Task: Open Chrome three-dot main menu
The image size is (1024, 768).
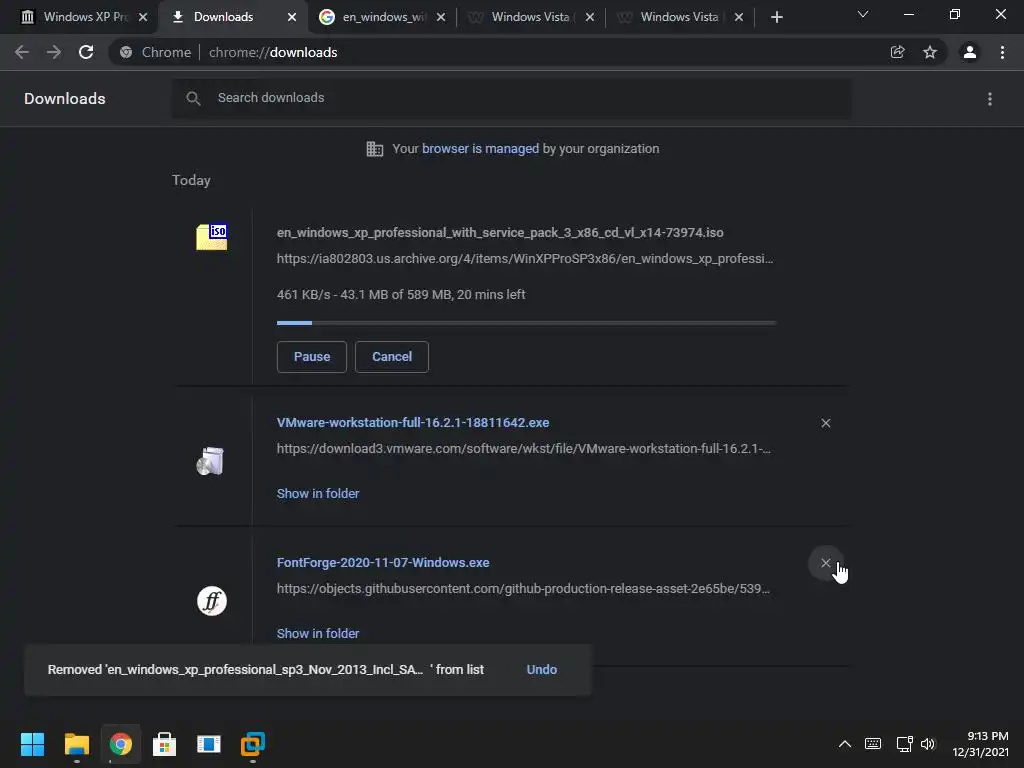Action: 1002,52
